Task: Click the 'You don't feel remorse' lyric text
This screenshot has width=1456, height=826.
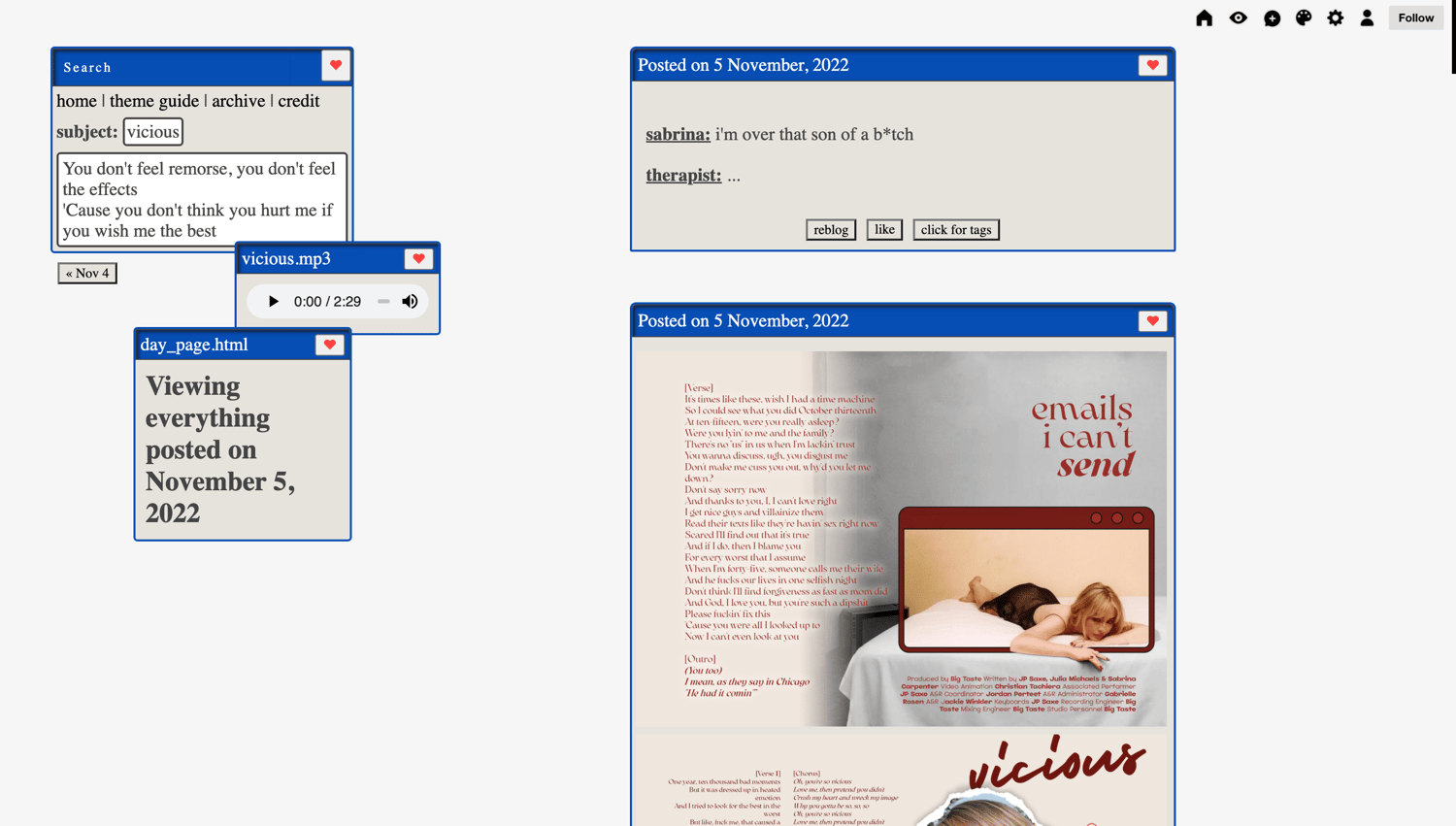Action: coord(202,199)
